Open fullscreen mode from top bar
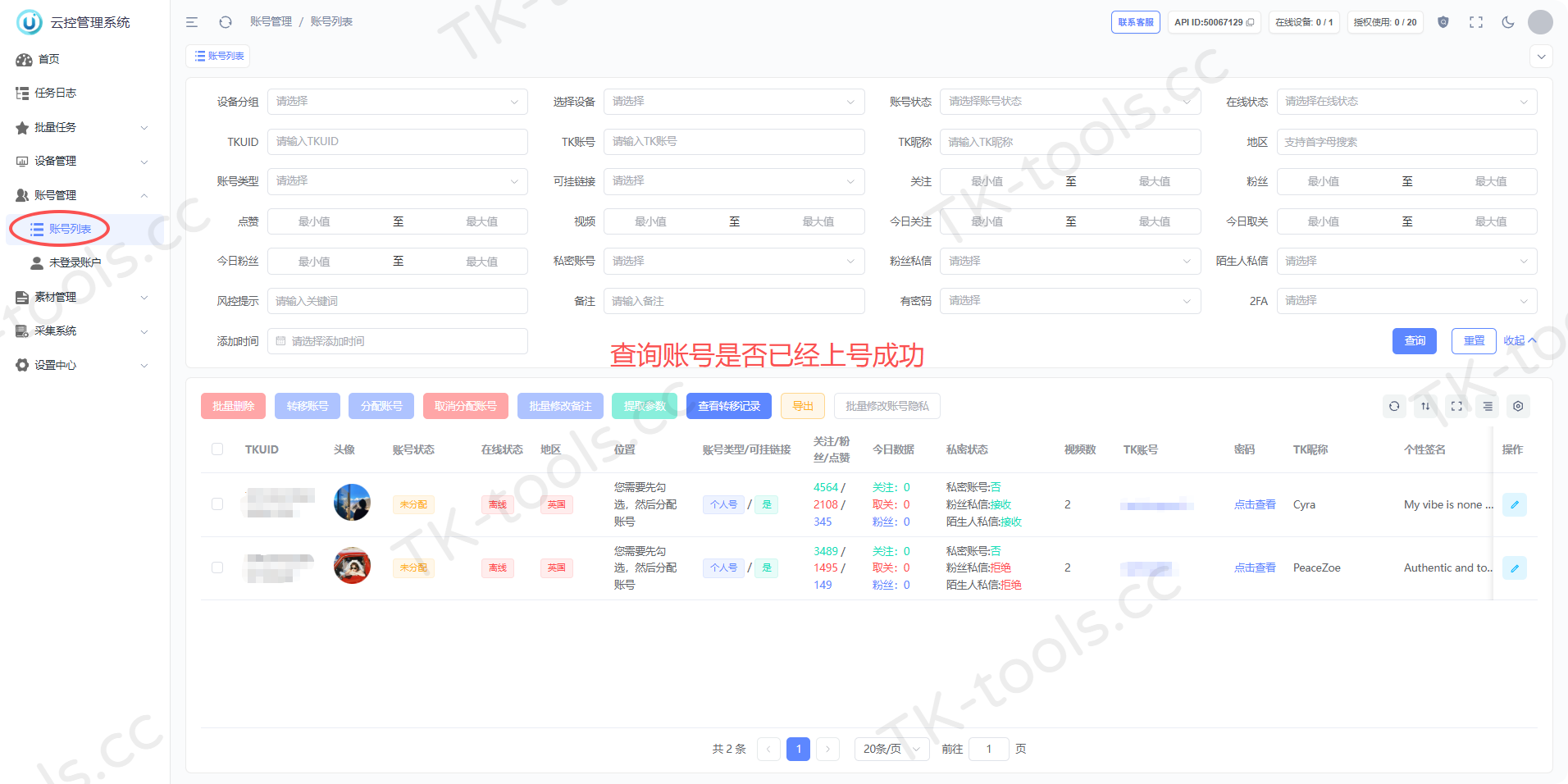The width and height of the screenshot is (1568, 784). click(x=1476, y=22)
